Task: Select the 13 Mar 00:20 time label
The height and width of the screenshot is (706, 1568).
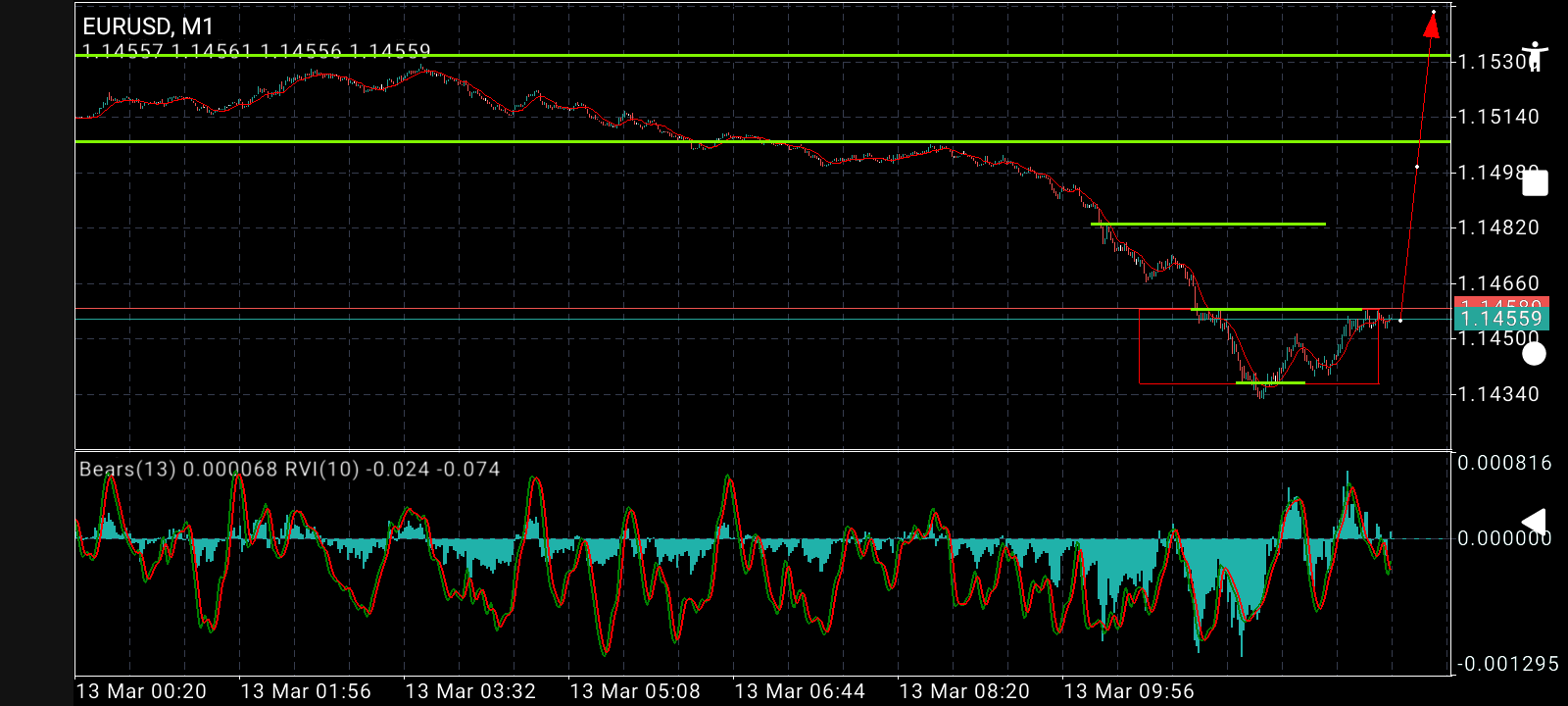Action: [x=141, y=691]
